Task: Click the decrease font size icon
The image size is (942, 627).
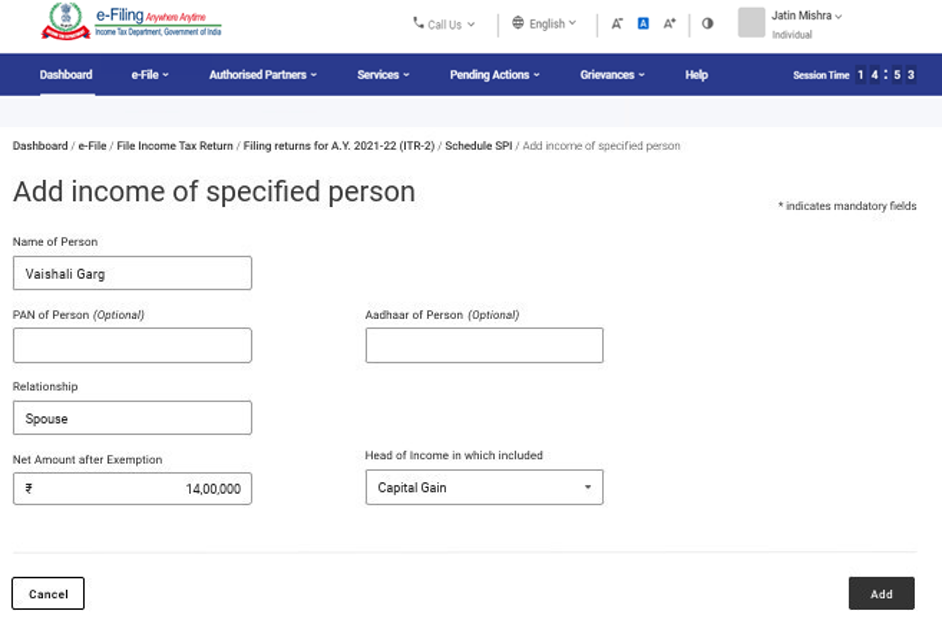Action: (x=617, y=24)
